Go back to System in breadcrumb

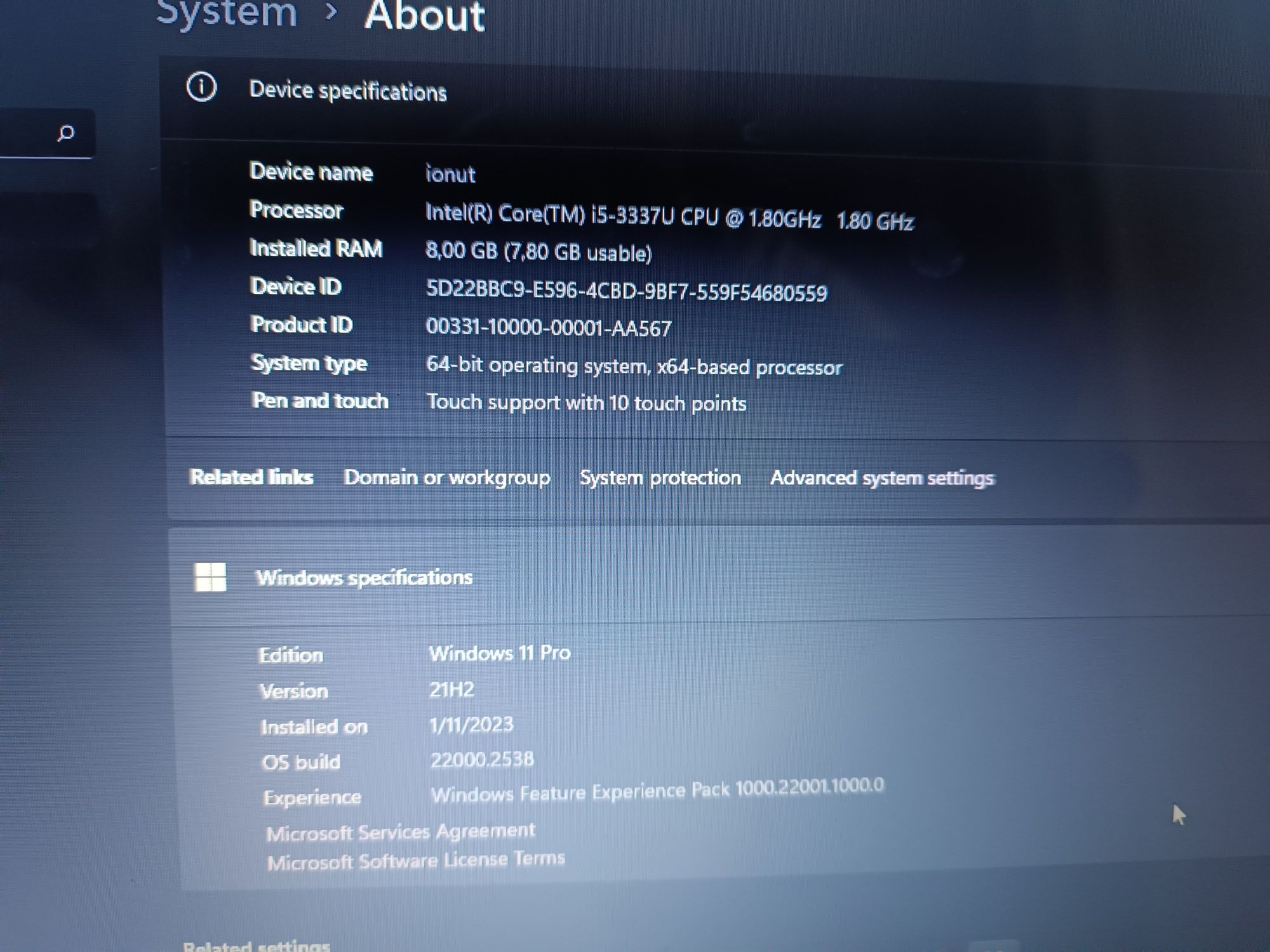pyautogui.click(x=227, y=13)
